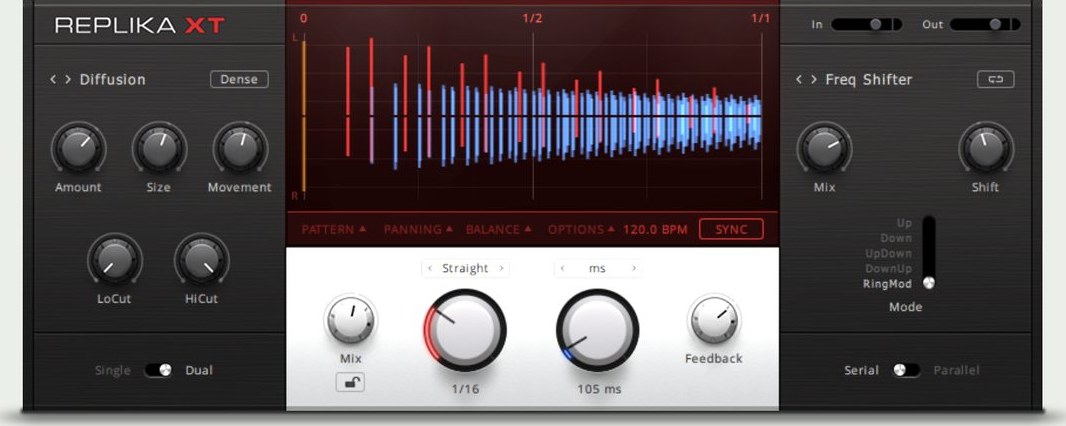Select next effect arrow beside Freq Shifter

coord(814,79)
